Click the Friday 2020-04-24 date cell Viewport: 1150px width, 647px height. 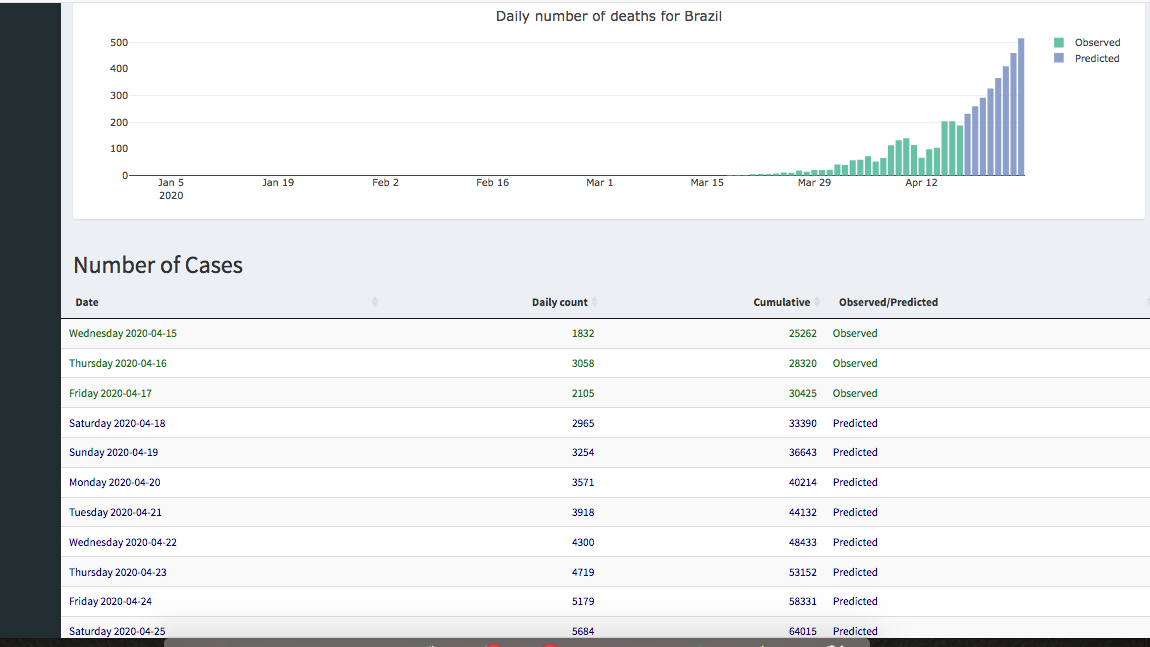click(x=110, y=602)
